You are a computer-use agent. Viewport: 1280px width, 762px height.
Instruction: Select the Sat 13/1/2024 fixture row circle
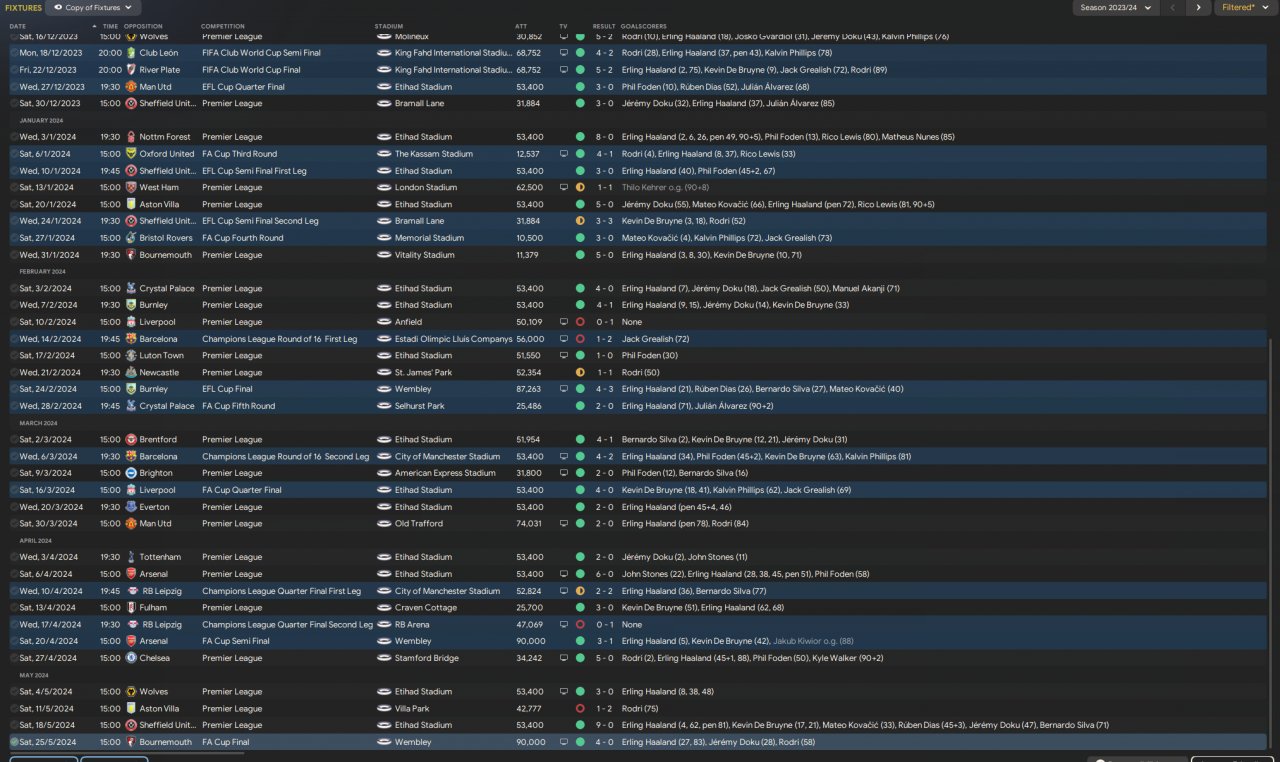point(14,187)
